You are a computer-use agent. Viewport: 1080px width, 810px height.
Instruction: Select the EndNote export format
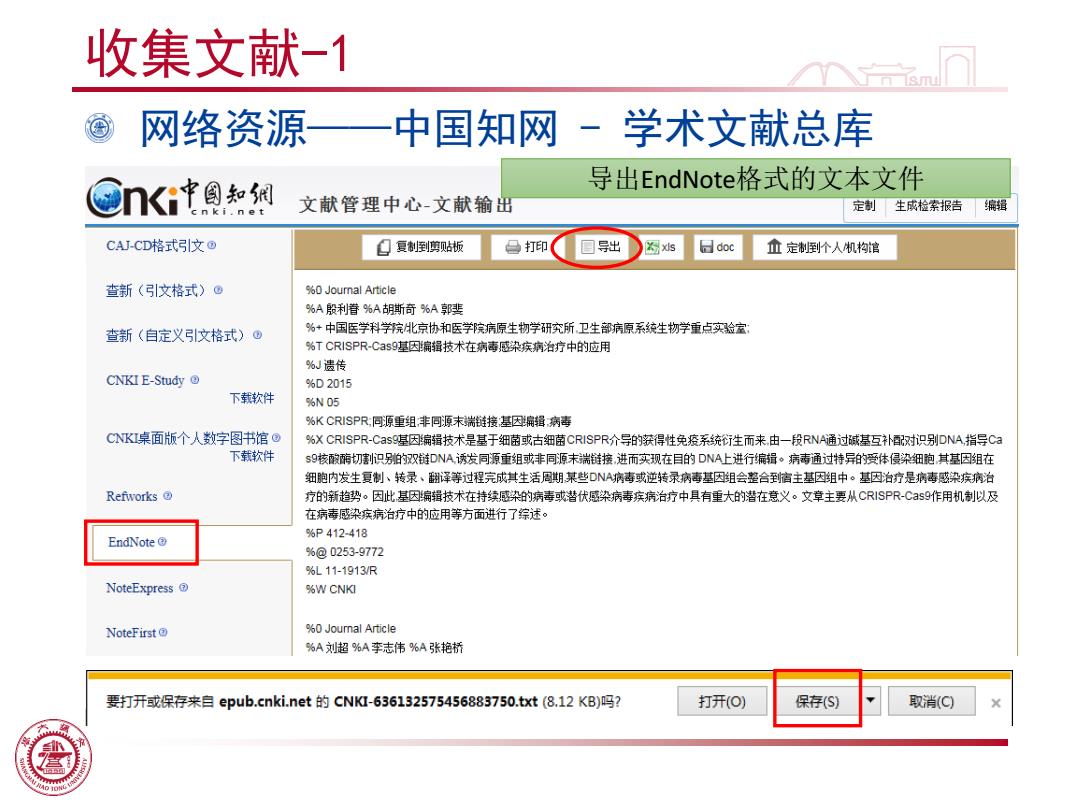[x=131, y=542]
